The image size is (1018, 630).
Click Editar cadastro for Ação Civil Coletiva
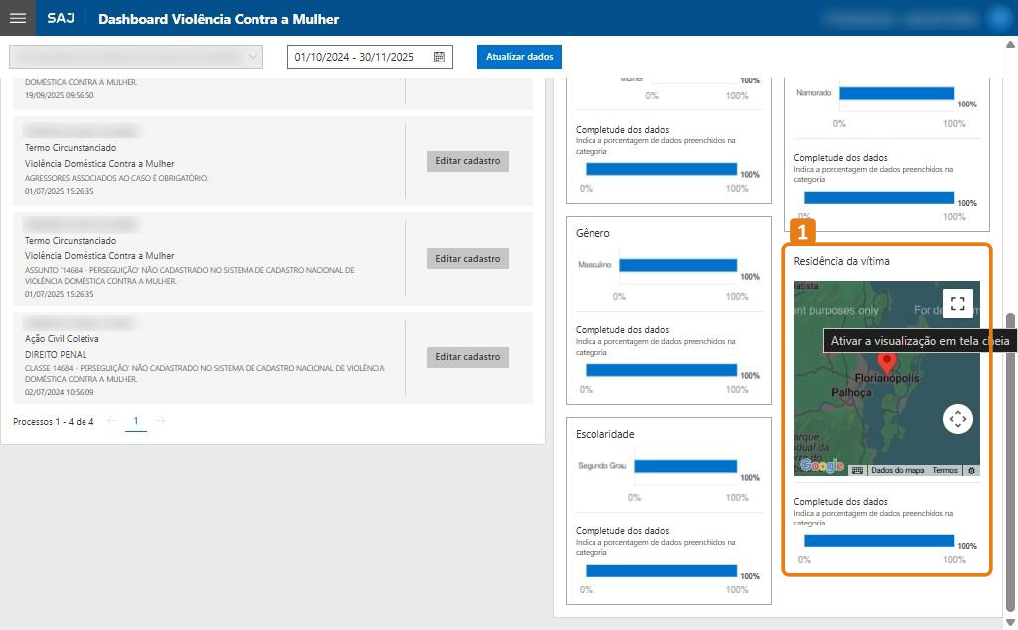(467, 357)
